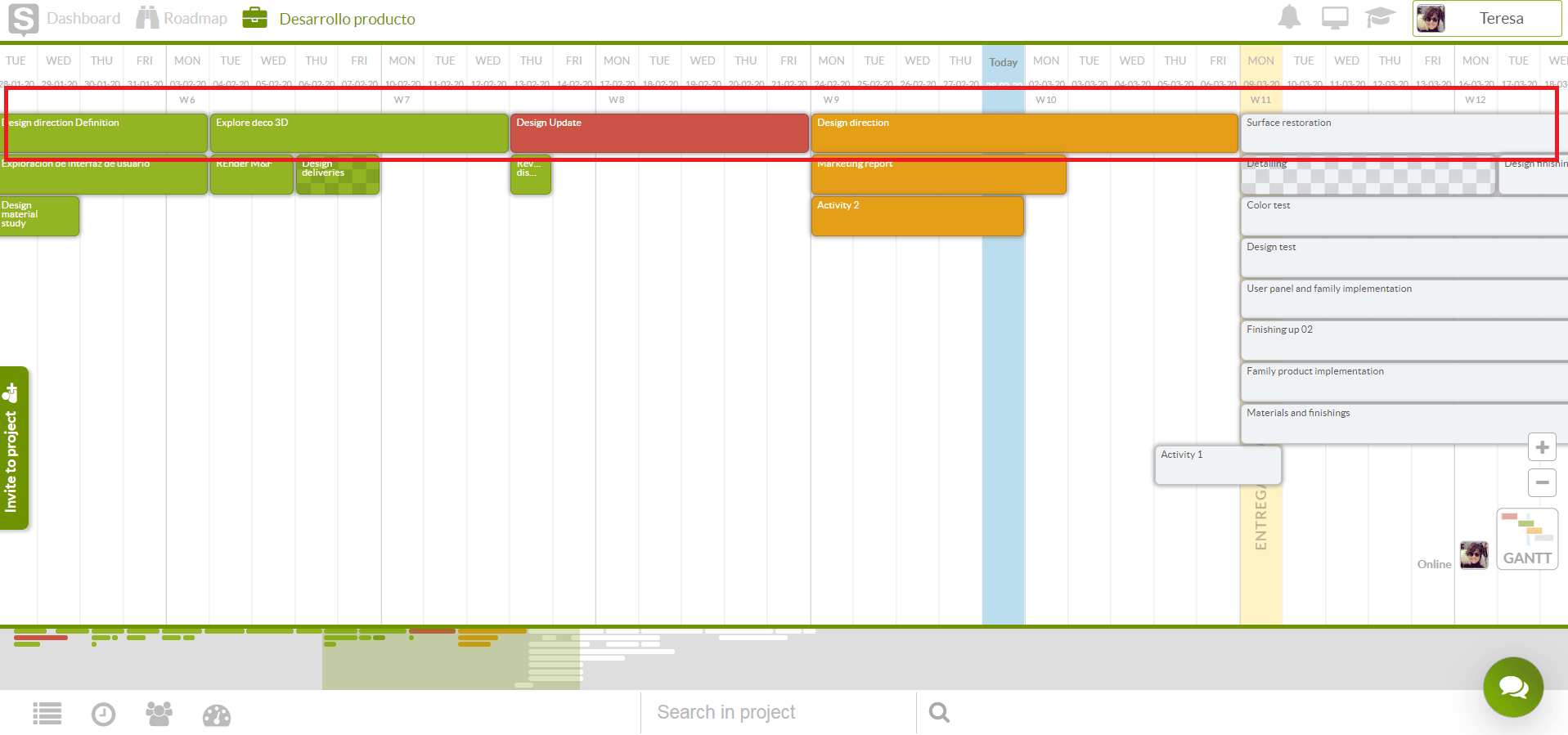
Task: Jump to the Today column header
Action: pyautogui.click(x=1004, y=62)
